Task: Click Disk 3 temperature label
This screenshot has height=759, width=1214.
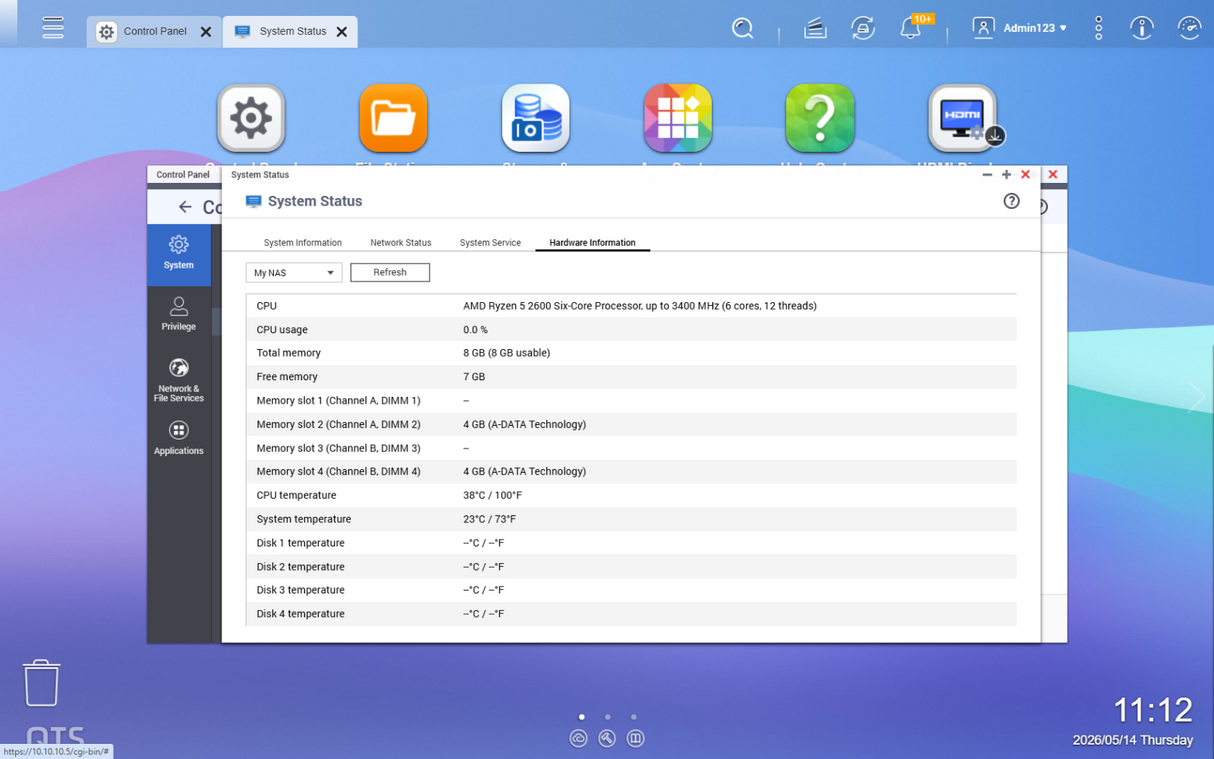Action: (x=300, y=590)
